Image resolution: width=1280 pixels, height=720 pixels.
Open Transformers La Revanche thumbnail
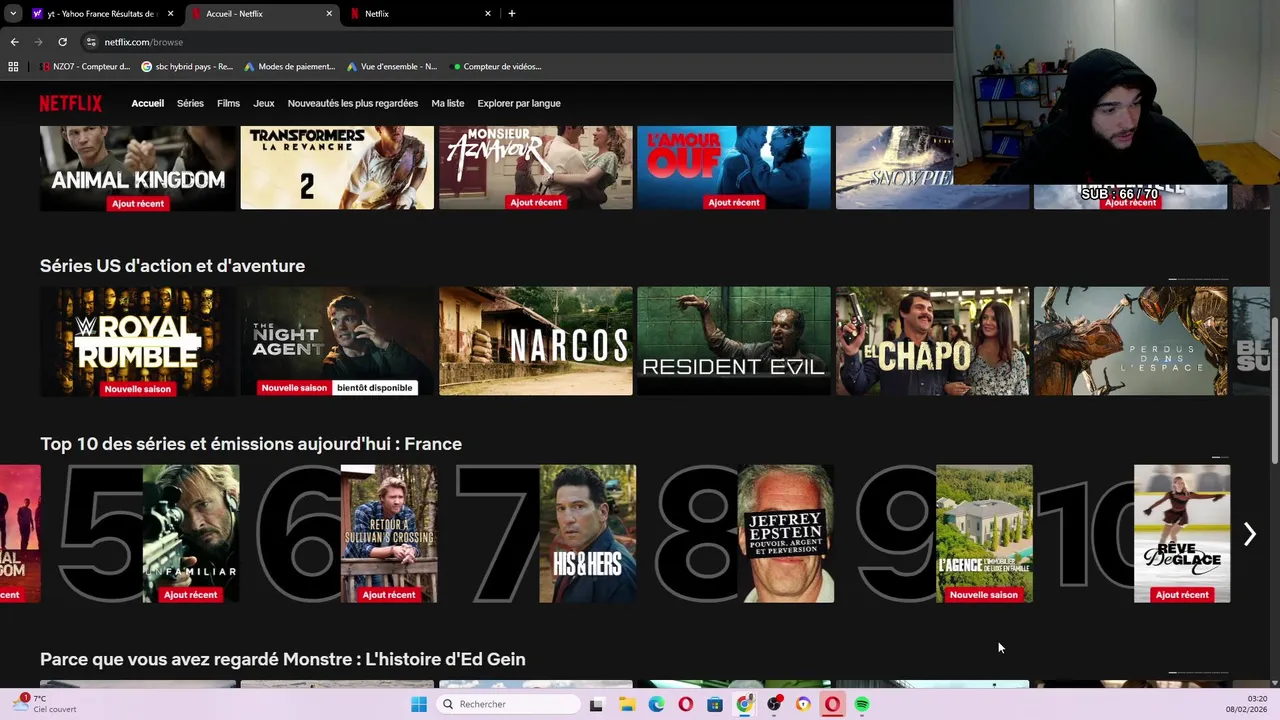[337, 168]
